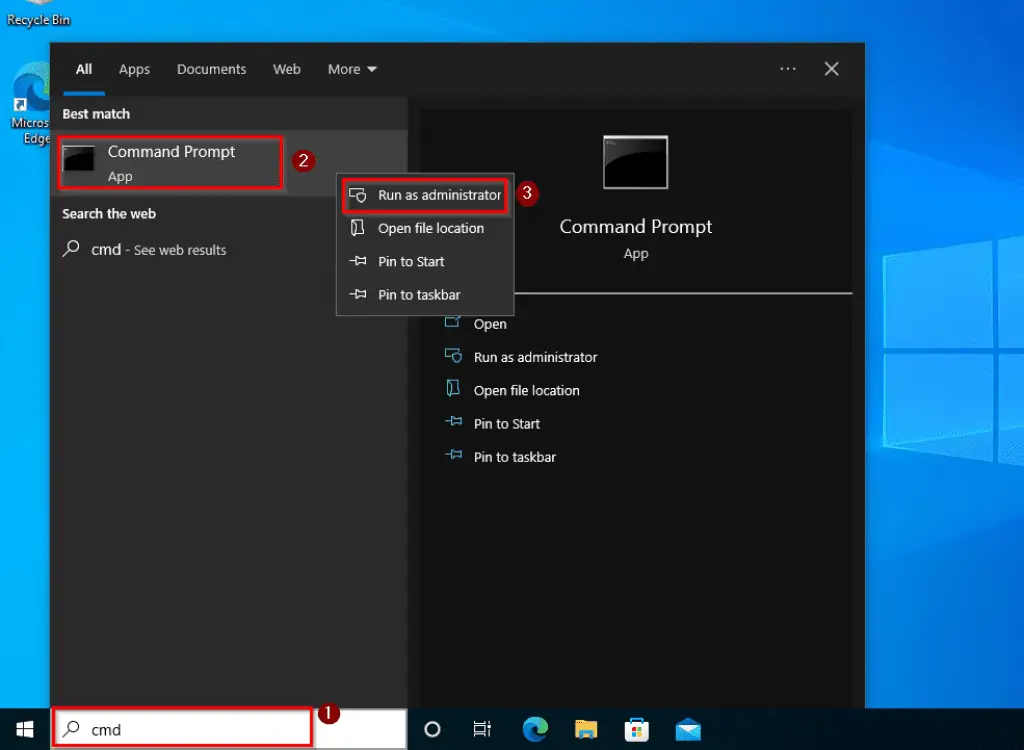Open Task View from the taskbar
This screenshot has width=1024, height=750.
click(x=481, y=729)
